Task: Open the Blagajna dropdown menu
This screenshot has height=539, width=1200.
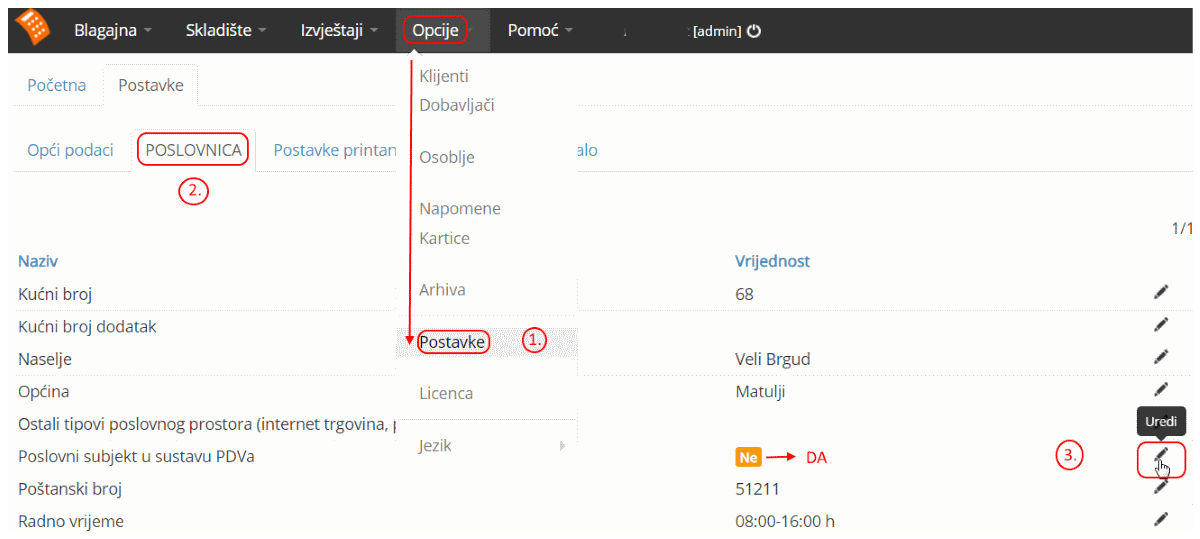Action: (x=113, y=30)
